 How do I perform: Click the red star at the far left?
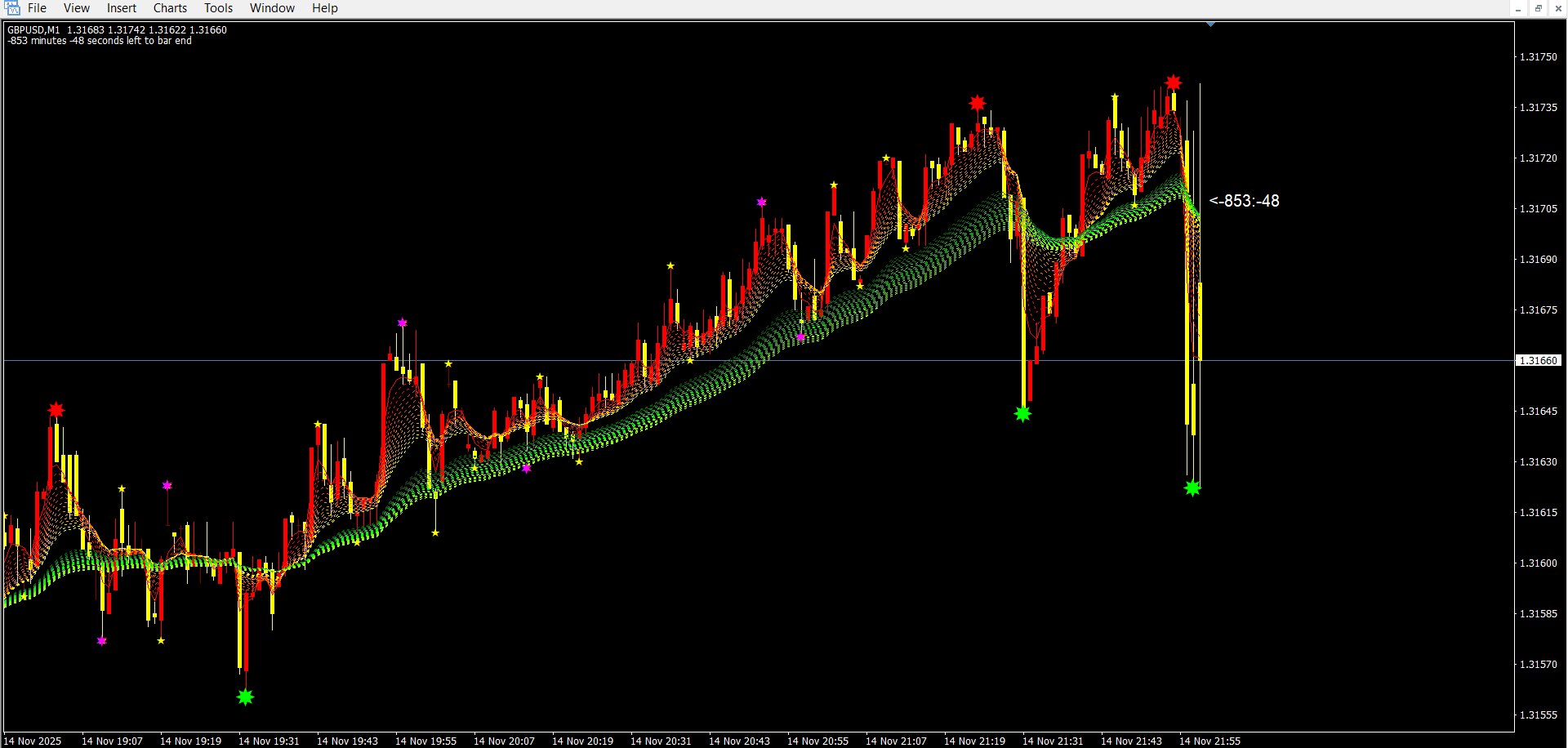[56, 410]
